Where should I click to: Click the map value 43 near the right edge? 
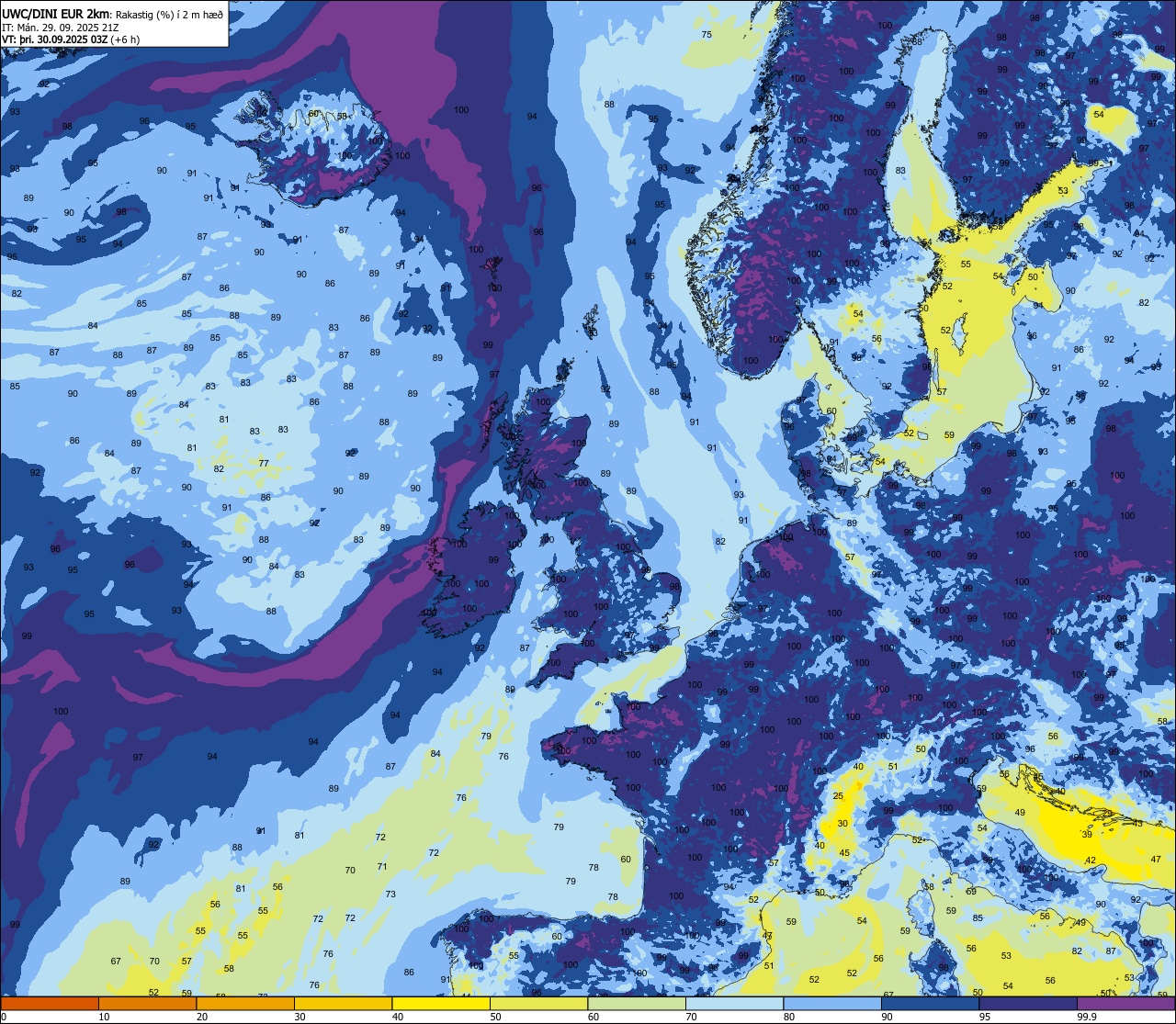point(1137,824)
